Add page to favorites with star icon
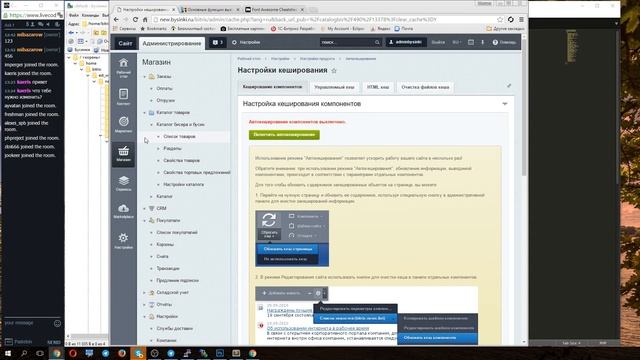The image size is (640, 360). tap(334, 71)
